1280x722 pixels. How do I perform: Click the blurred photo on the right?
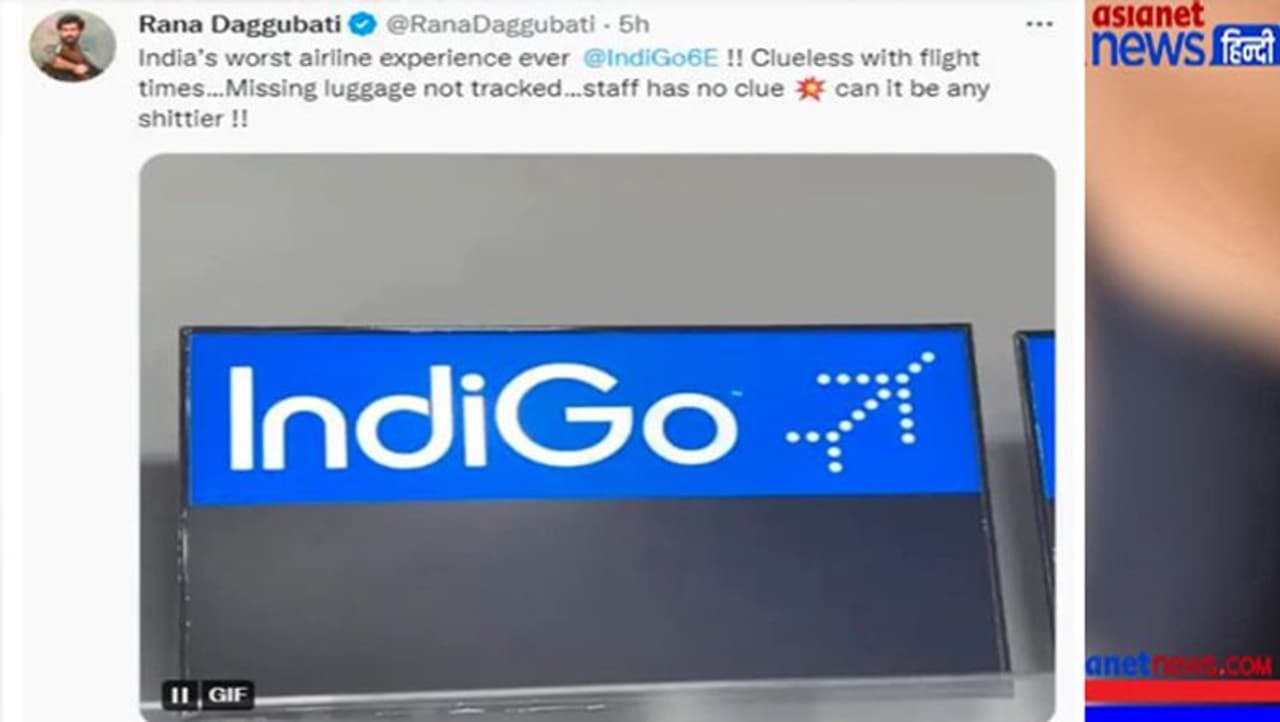[x=1182, y=360]
